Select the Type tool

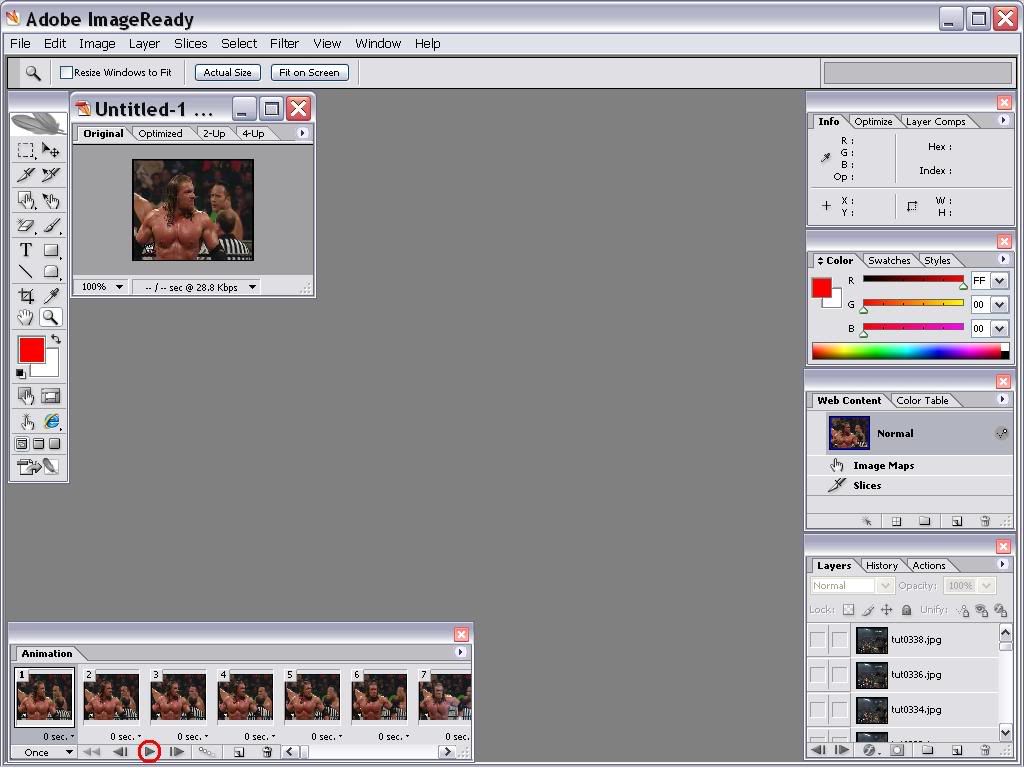click(26, 250)
